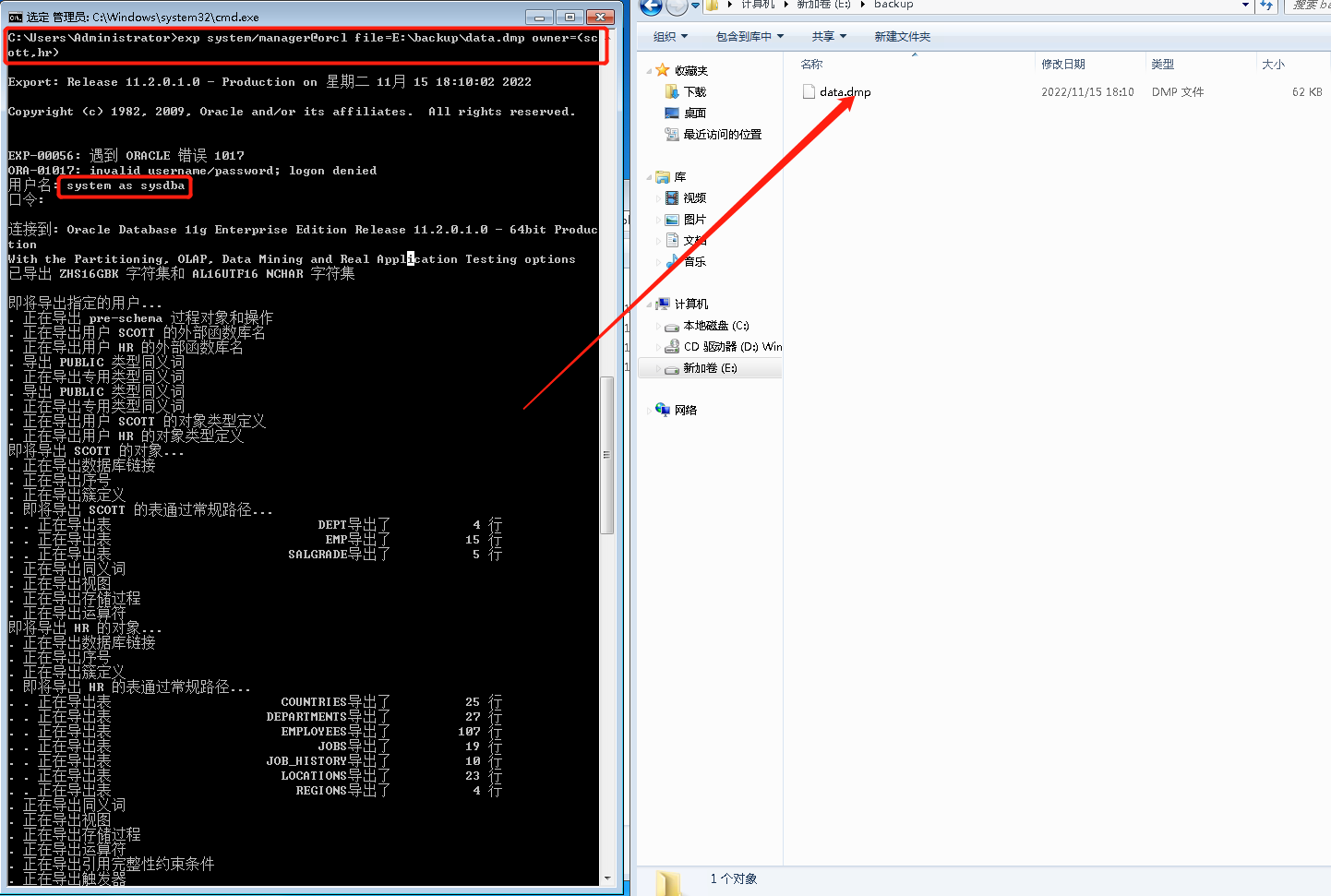Click the 文档 library icon
Screen dimensions: 1331x896
[x=672, y=240]
